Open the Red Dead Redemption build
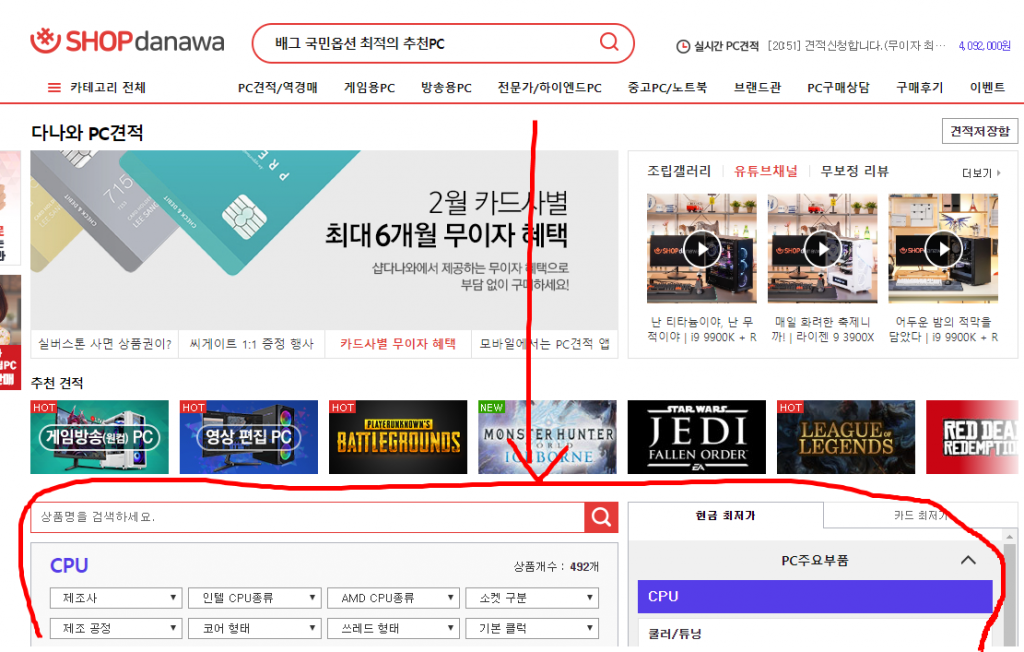 coord(972,437)
